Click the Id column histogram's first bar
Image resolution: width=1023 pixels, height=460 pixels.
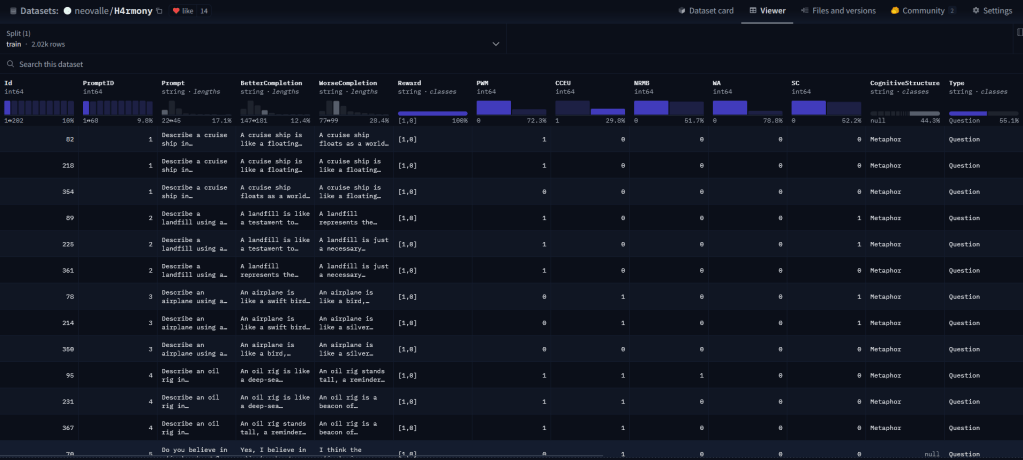click(x=8, y=107)
